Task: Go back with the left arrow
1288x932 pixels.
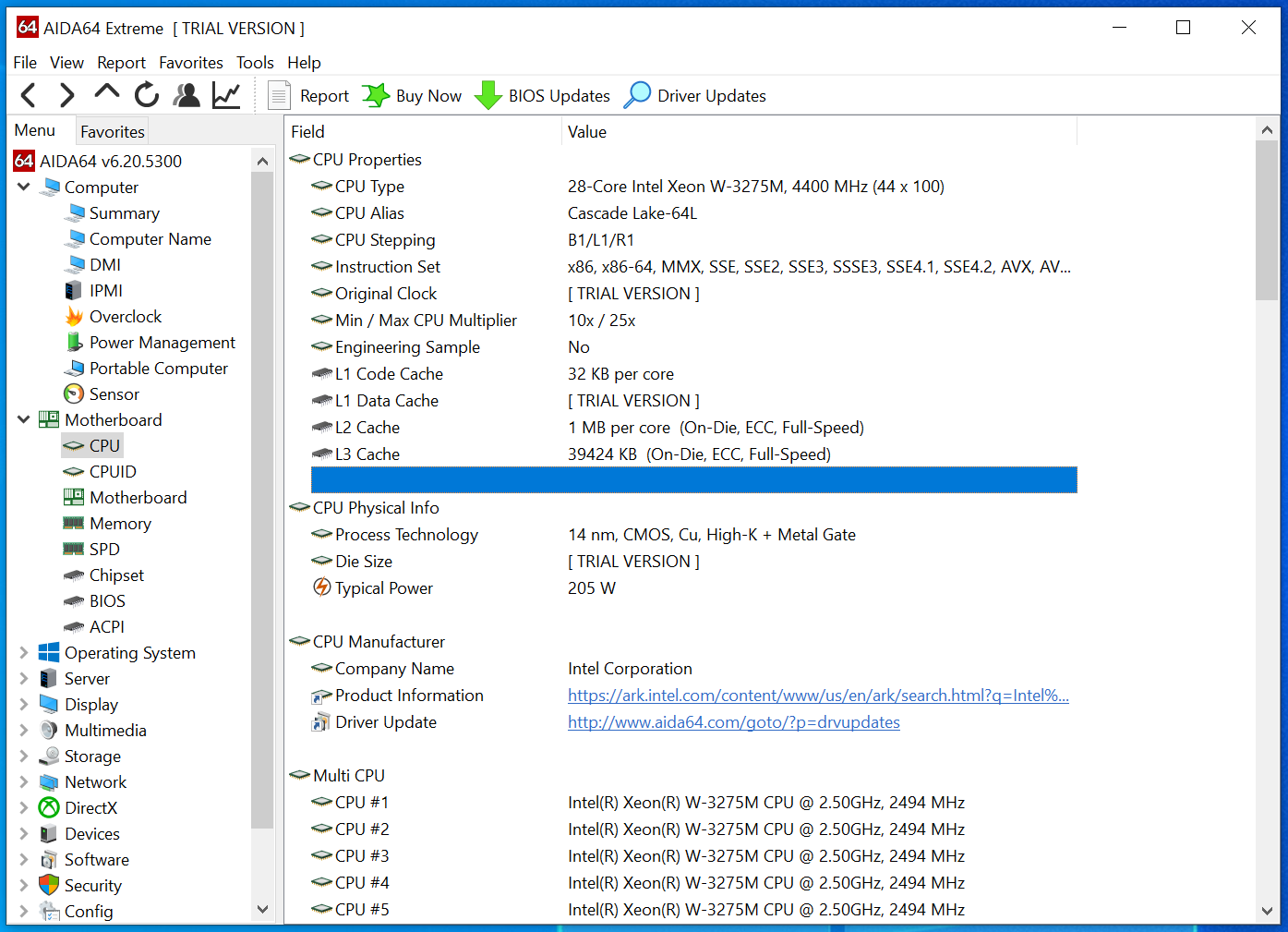Action: click(29, 95)
